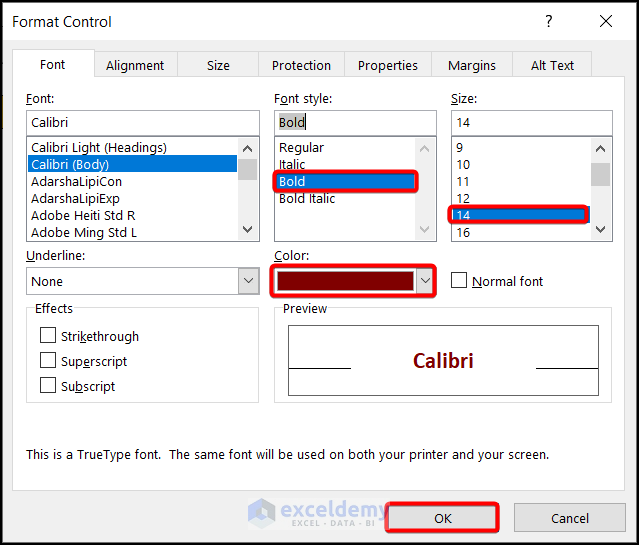
Task: Enable the Strikethrough checkbox
Action: (x=48, y=336)
